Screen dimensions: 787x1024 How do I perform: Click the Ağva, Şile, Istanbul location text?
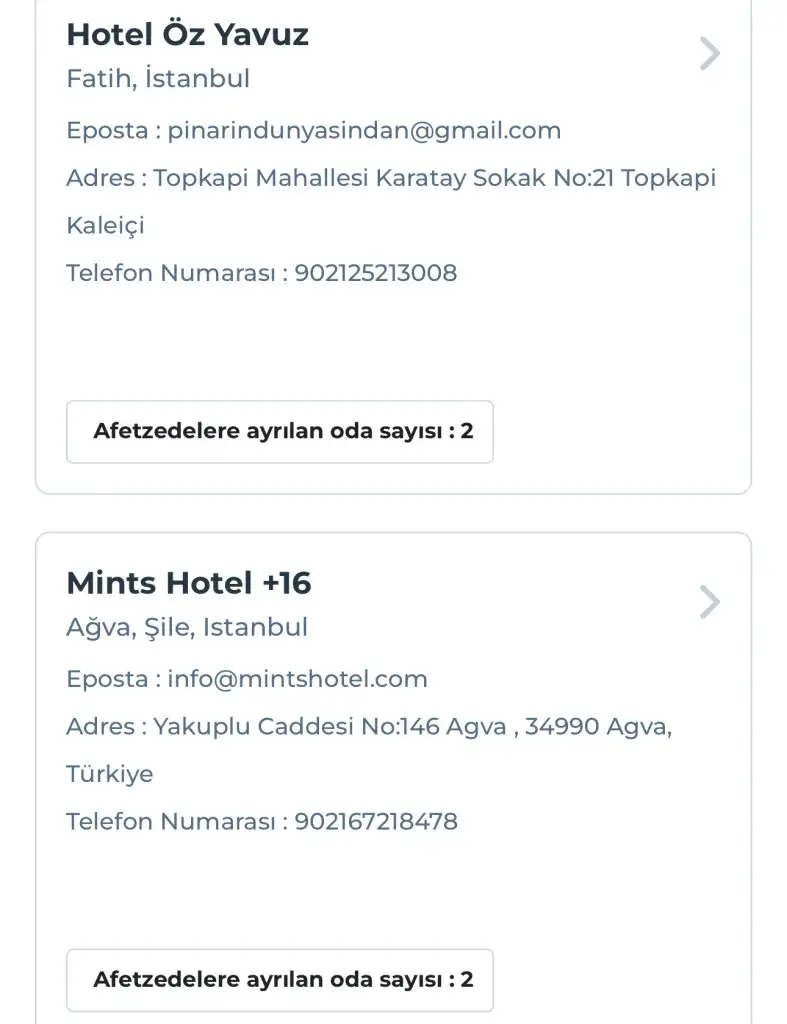coord(187,628)
